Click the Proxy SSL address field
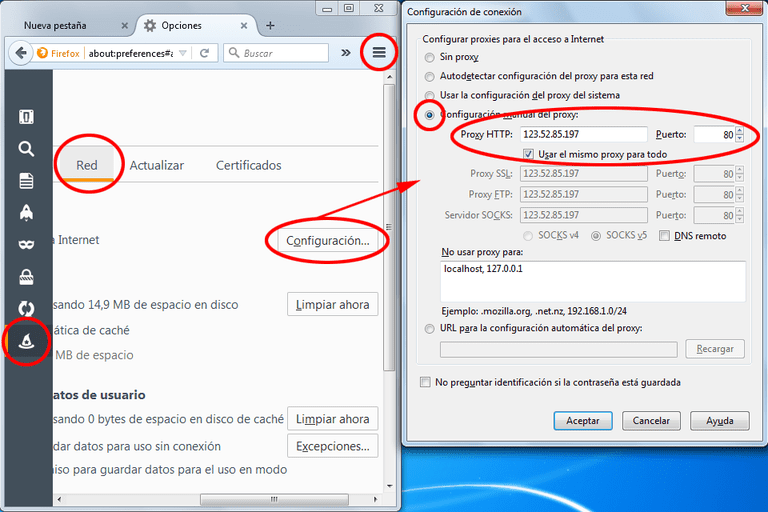Screen dimensions: 768x512 (584, 173)
